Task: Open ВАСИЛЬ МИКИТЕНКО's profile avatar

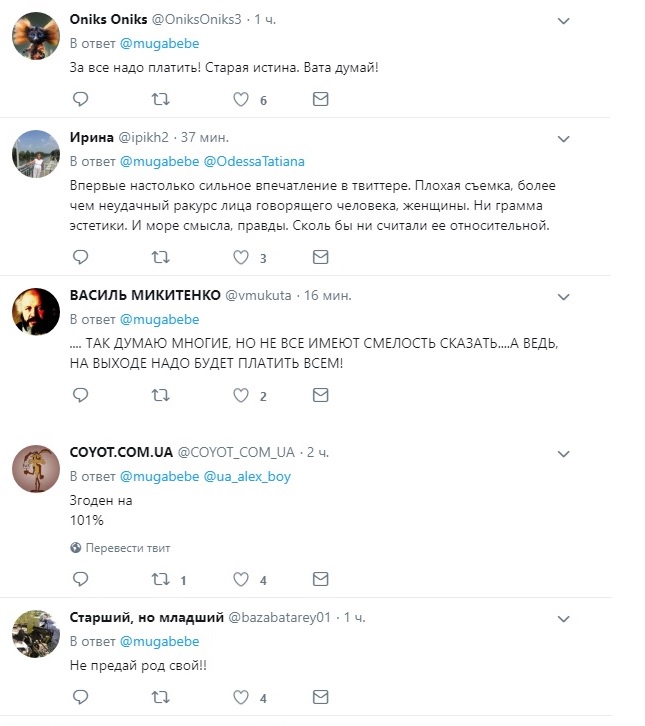Action: pyautogui.click(x=35, y=313)
